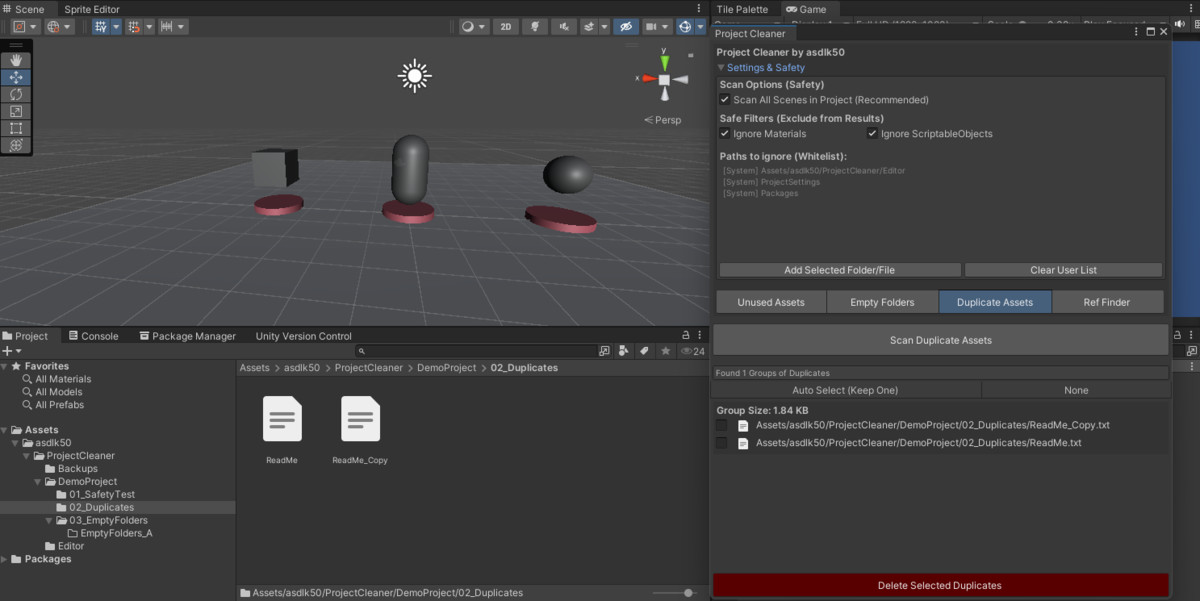The height and width of the screenshot is (601, 1200).
Task: Click the scene camera settings icon
Action: (656, 27)
